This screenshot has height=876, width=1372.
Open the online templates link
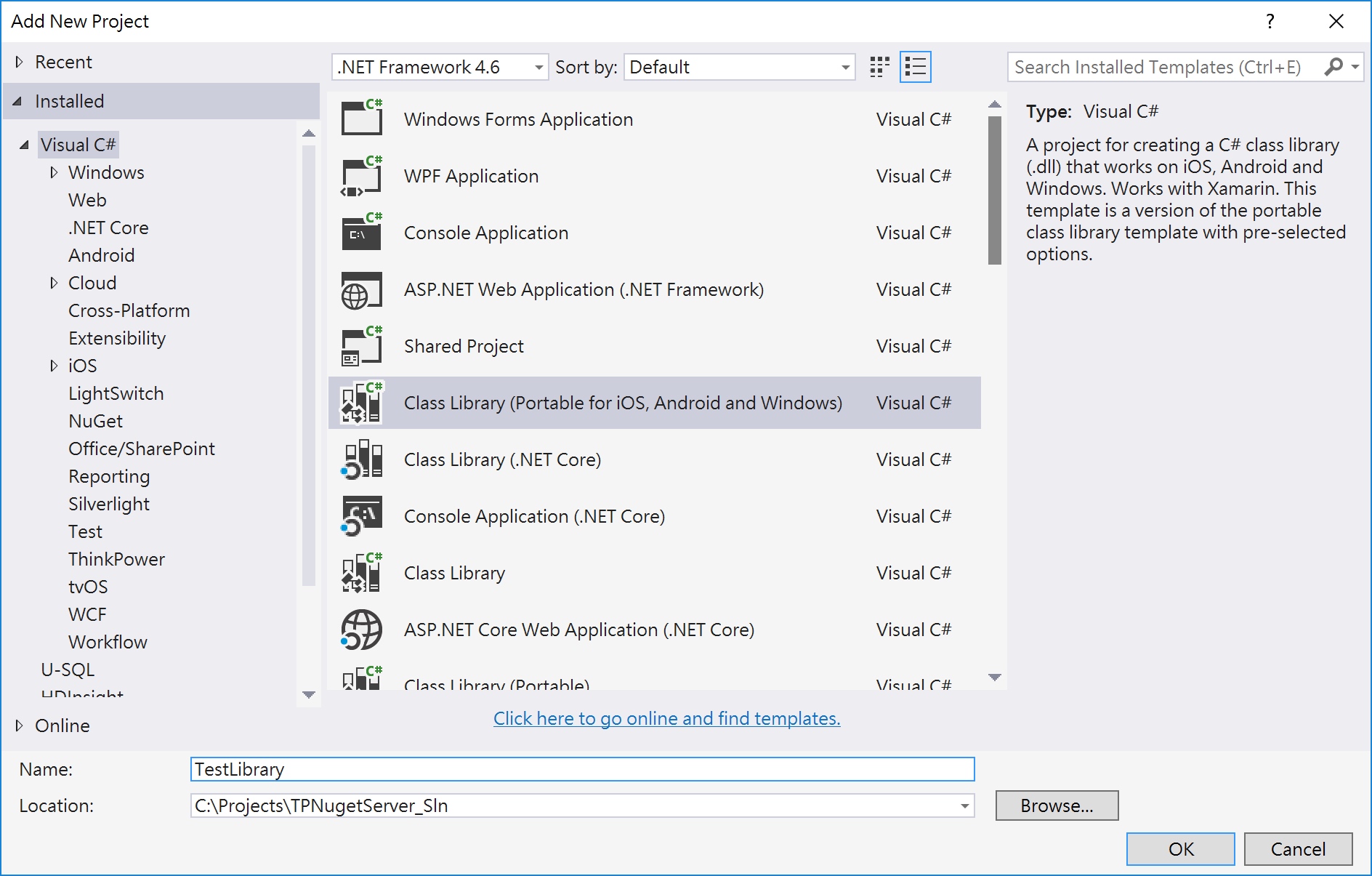(666, 718)
